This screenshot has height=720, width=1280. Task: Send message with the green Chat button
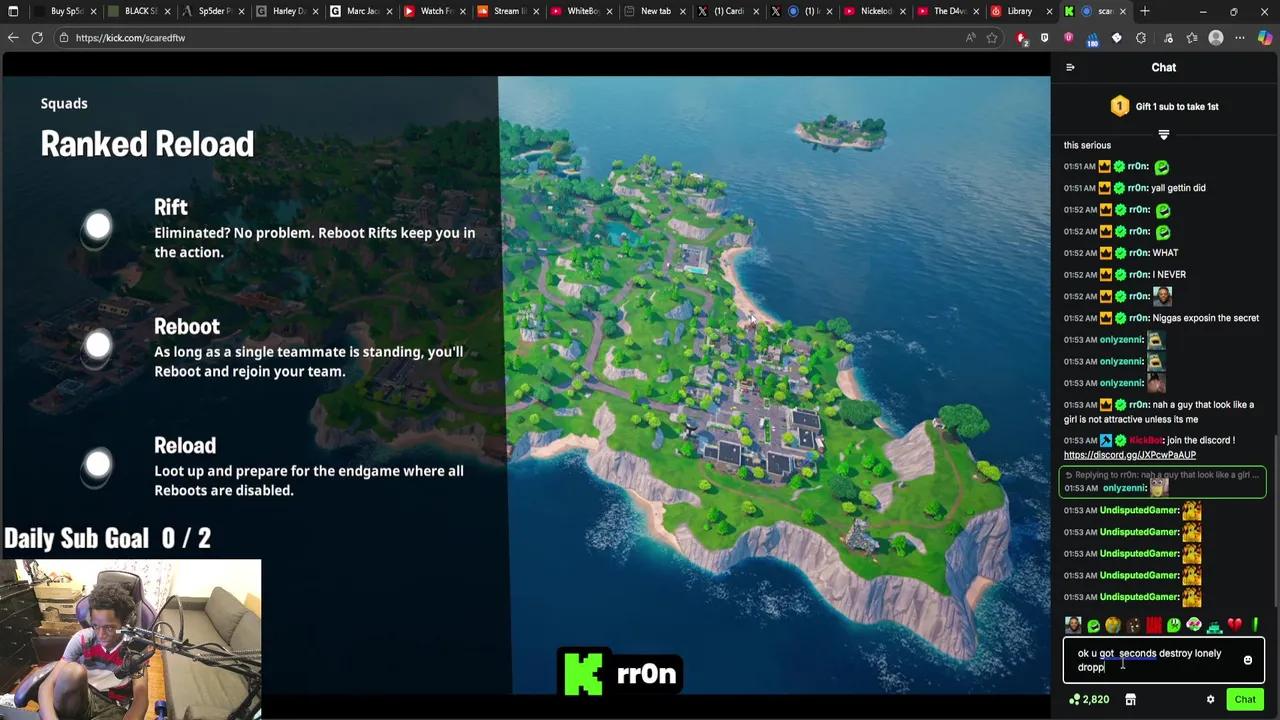tap(1245, 700)
